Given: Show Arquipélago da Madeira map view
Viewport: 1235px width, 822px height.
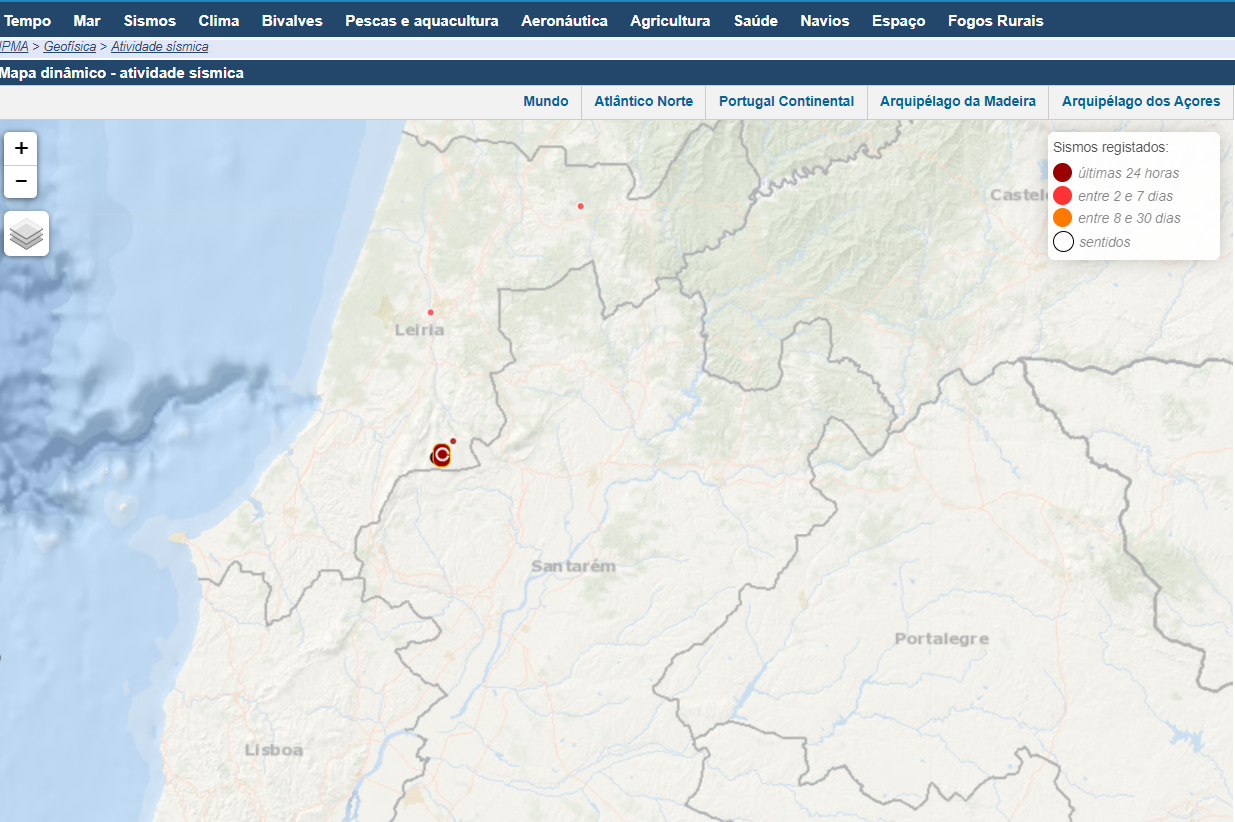Looking at the screenshot, I should point(957,101).
